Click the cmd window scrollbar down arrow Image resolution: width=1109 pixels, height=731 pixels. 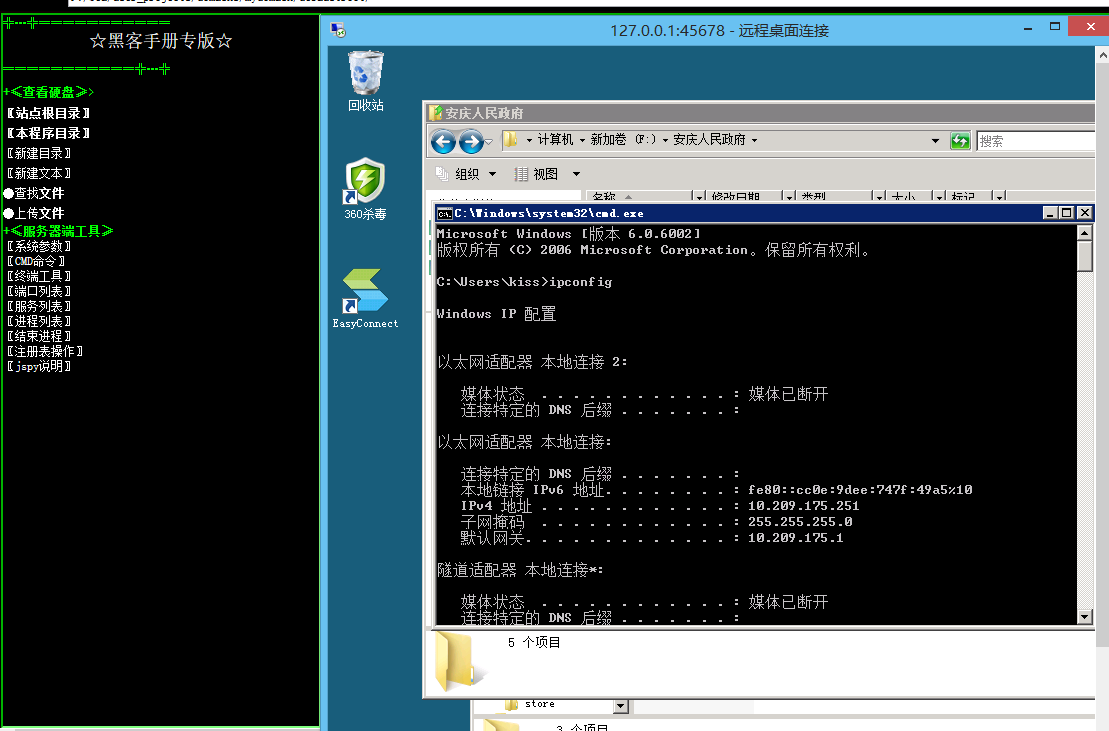[x=1084, y=617]
